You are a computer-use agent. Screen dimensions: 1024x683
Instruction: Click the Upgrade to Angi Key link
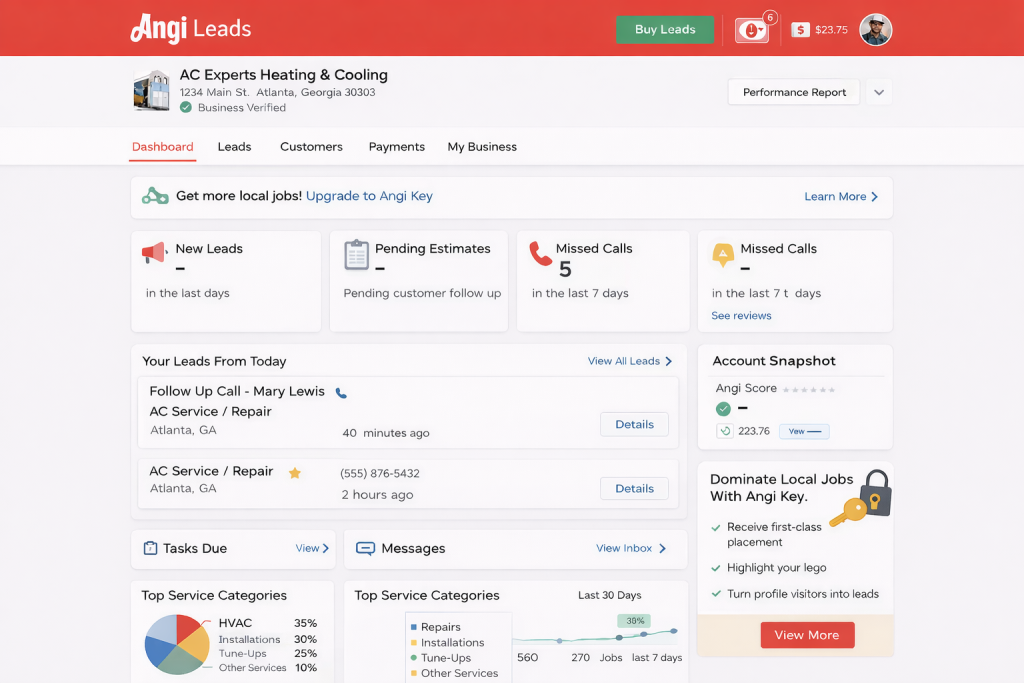[x=369, y=196]
